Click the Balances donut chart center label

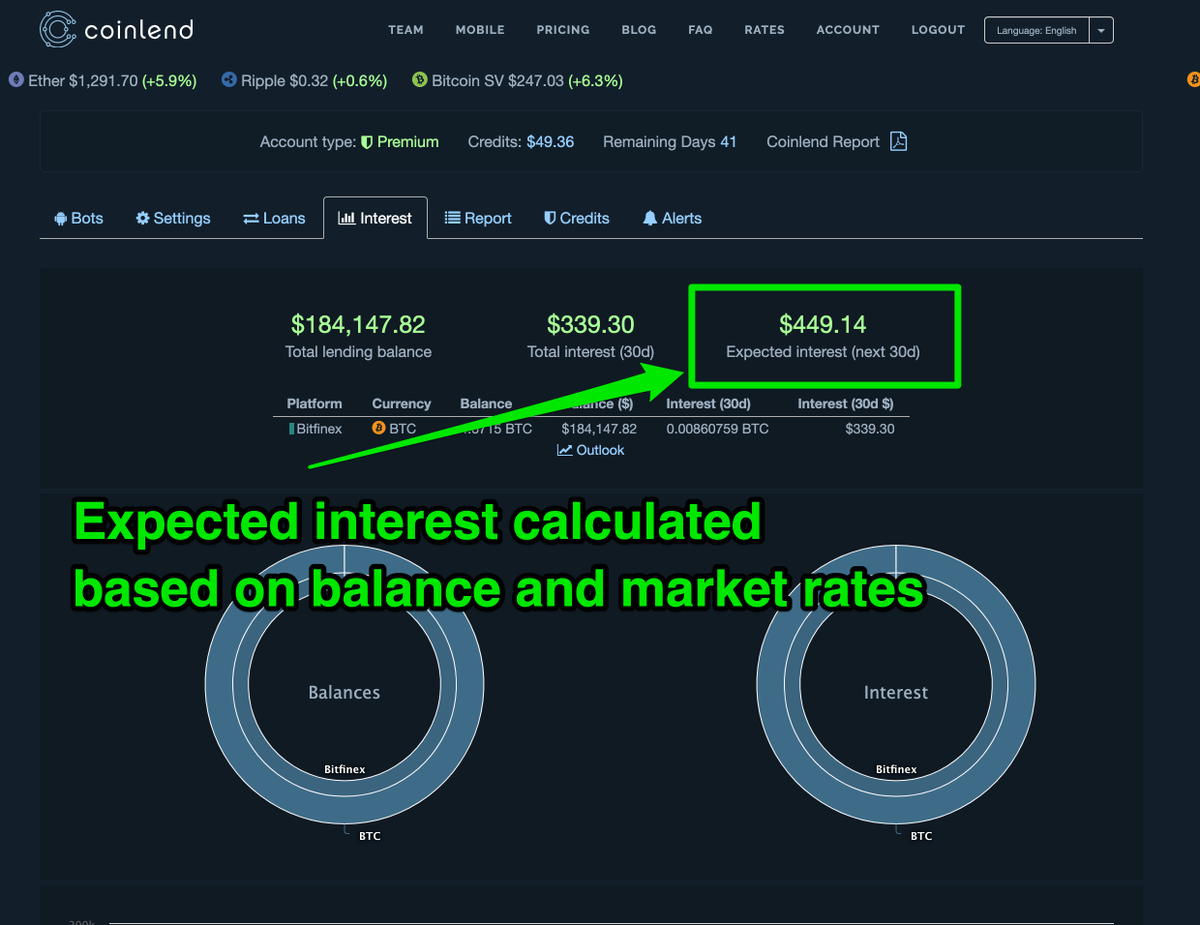click(x=344, y=692)
